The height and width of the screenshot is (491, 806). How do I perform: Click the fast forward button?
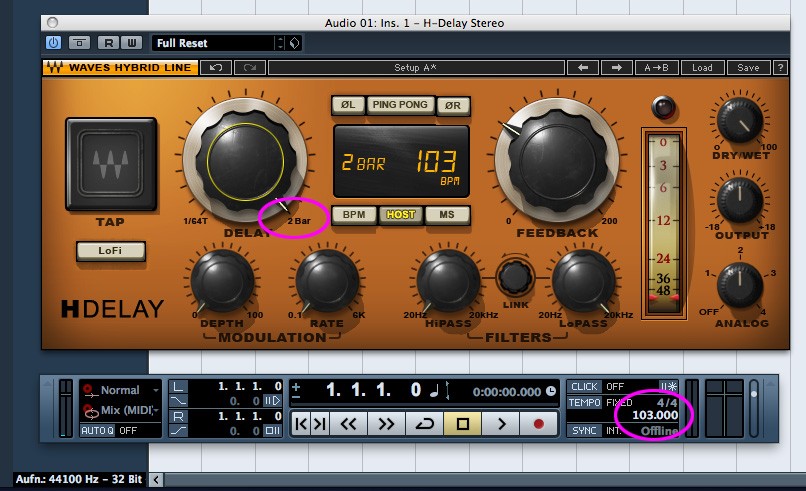click(x=386, y=424)
